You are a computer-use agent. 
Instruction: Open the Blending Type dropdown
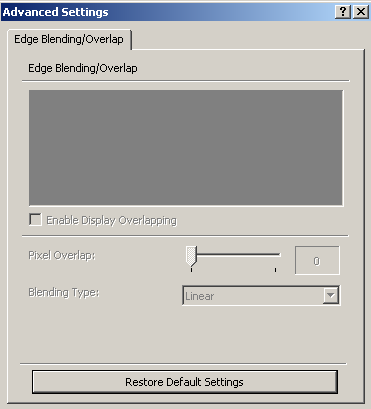click(261, 296)
